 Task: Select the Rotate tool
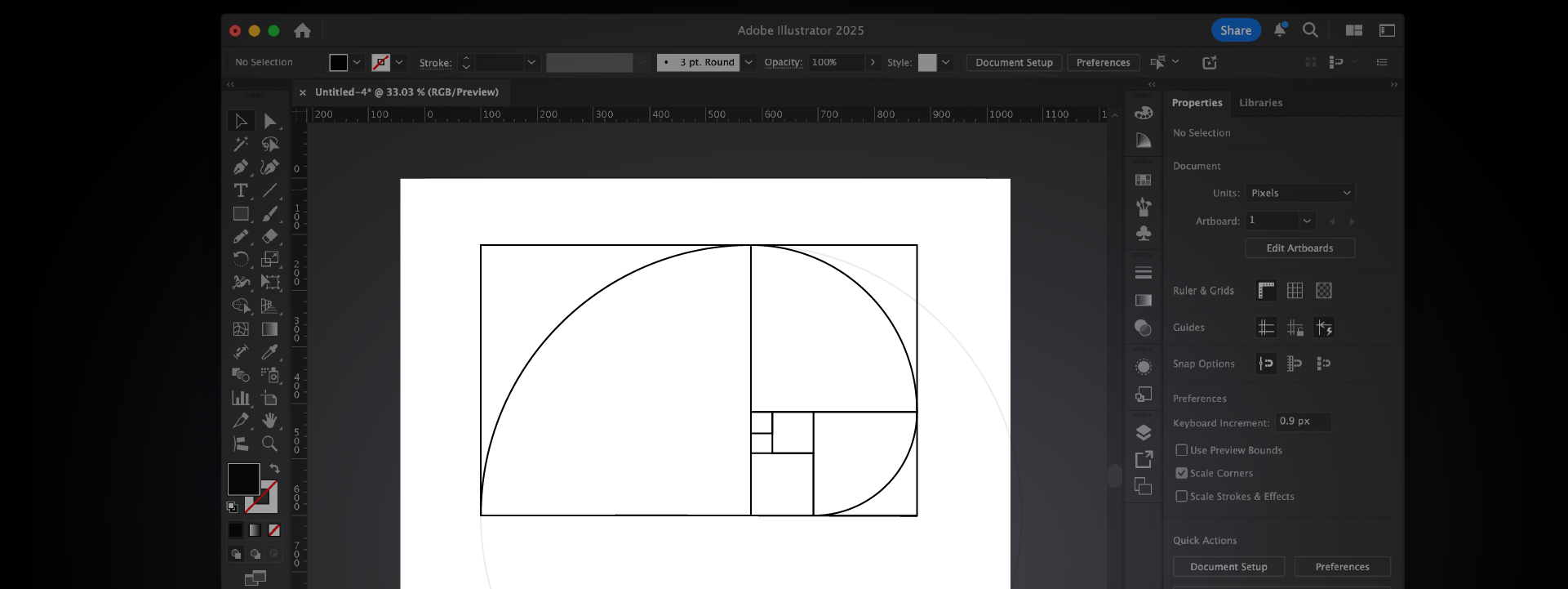pyautogui.click(x=241, y=259)
